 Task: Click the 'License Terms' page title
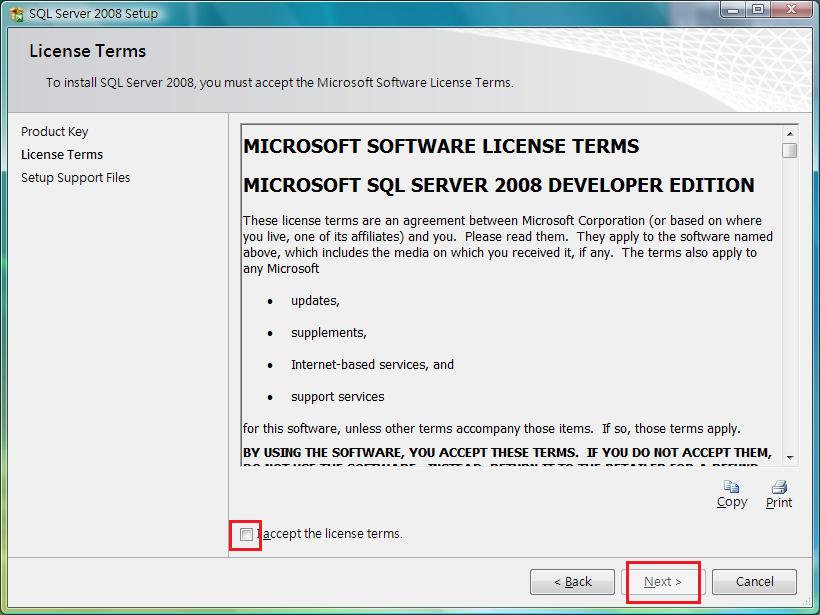(87, 51)
